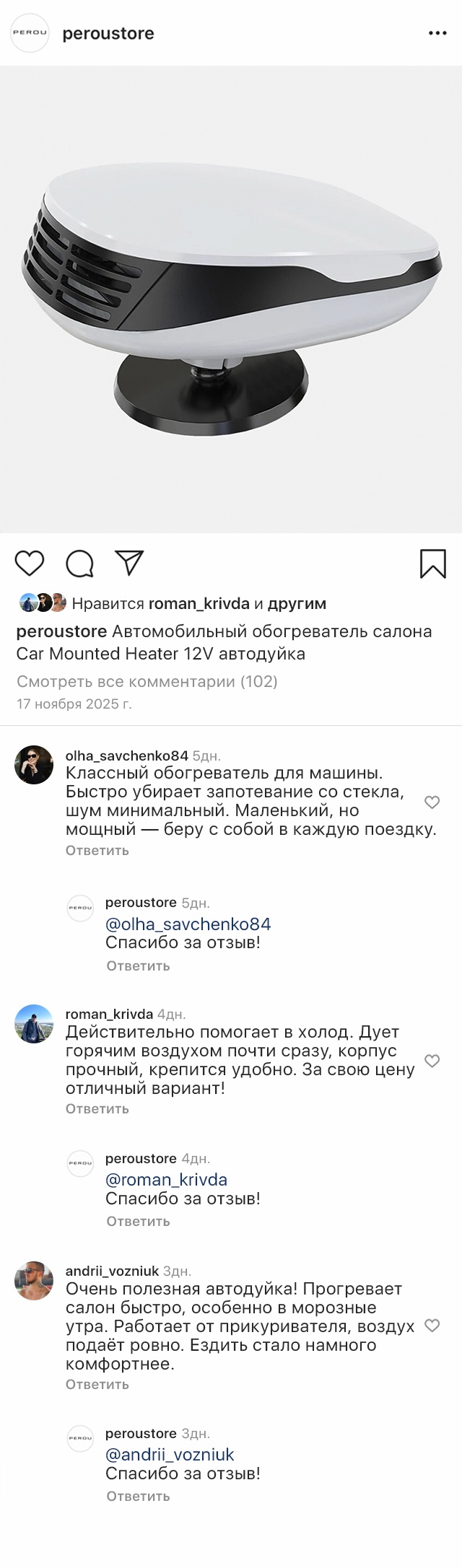
Task: Like olha_savchenko84's comment
Action: pos(432,802)
